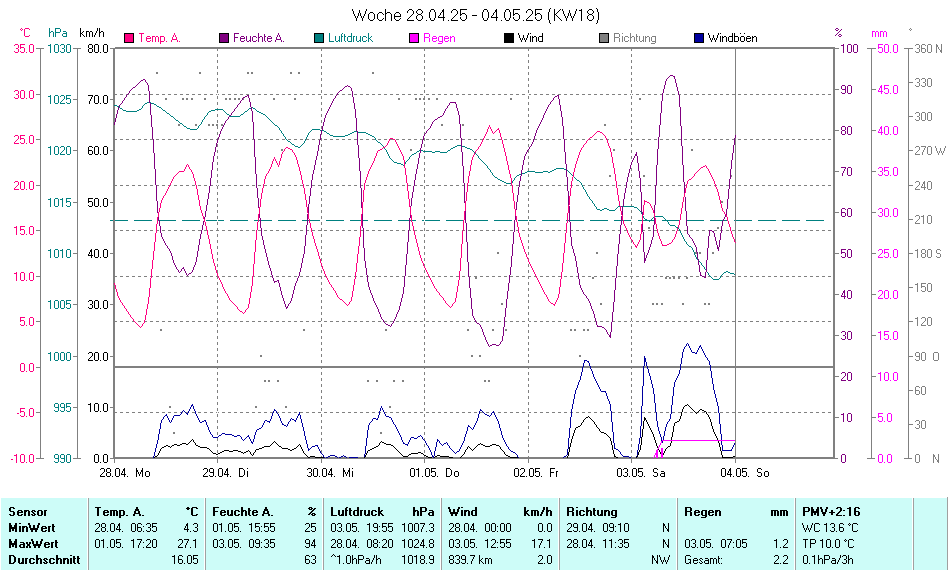
Task: Click the °C axis unit label
Action: click(x=25, y=33)
